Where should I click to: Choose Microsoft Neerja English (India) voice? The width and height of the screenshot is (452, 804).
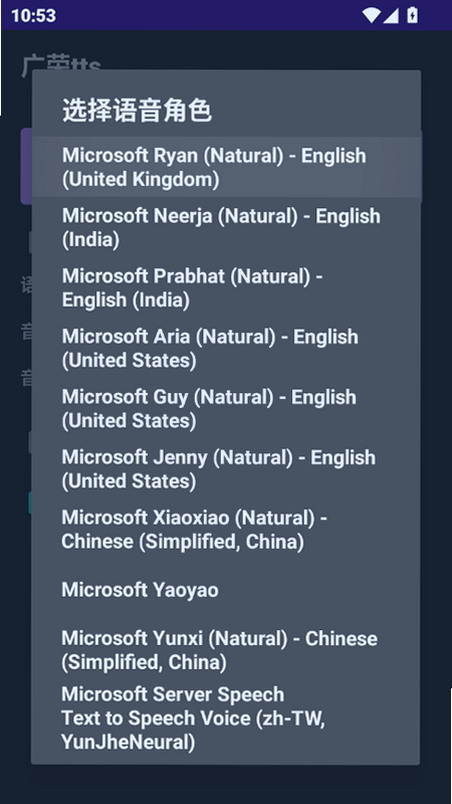[226, 228]
